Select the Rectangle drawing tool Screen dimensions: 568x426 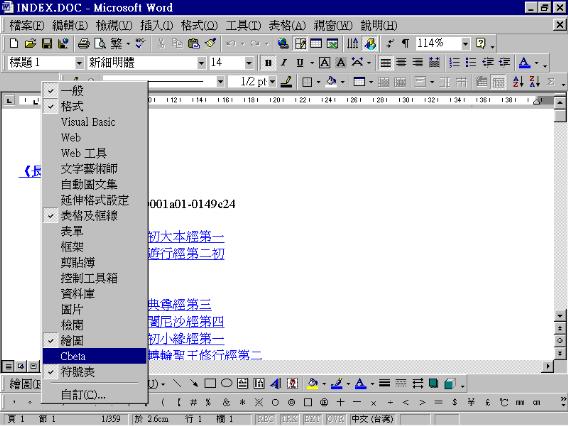(x=210, y=384)
